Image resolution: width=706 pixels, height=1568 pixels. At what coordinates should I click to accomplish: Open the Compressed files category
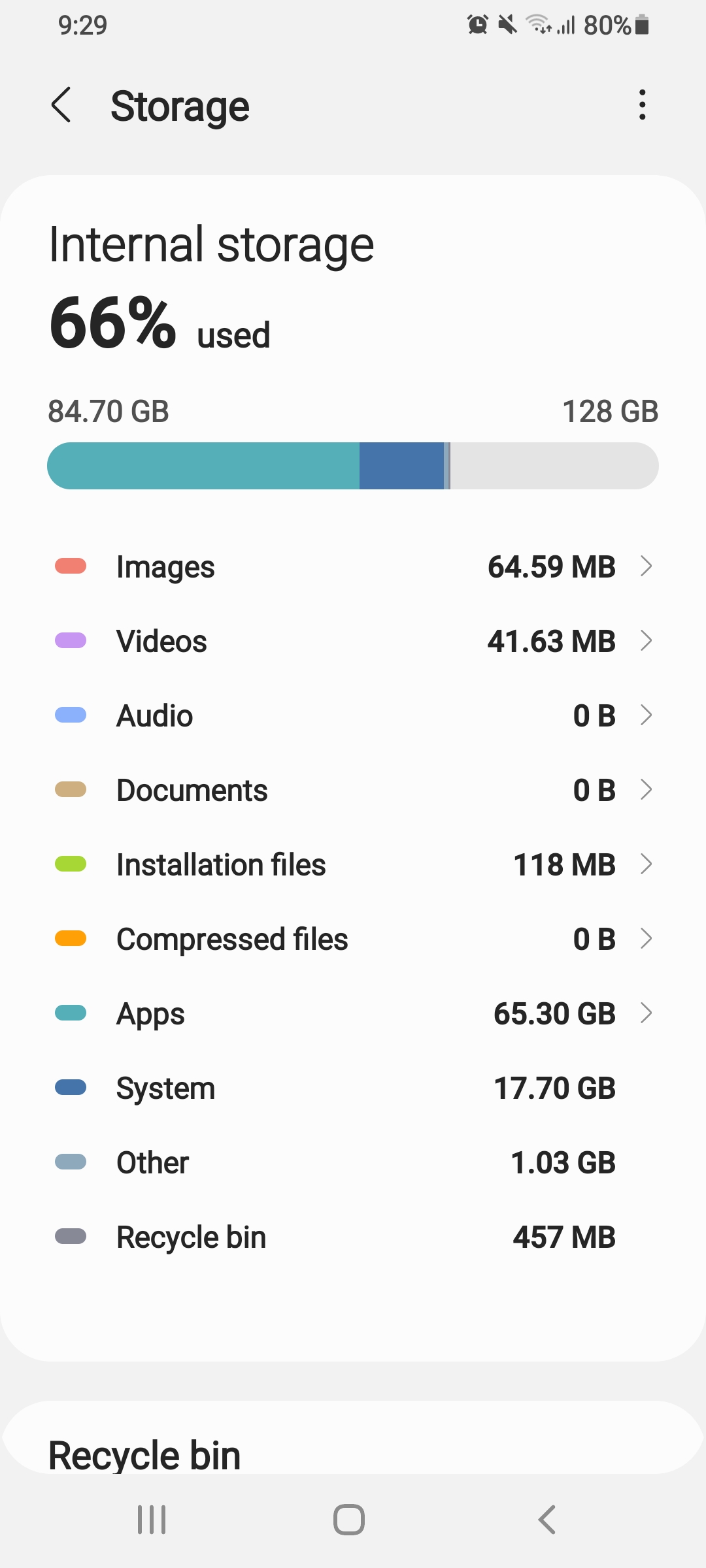(x=353, y=939)
